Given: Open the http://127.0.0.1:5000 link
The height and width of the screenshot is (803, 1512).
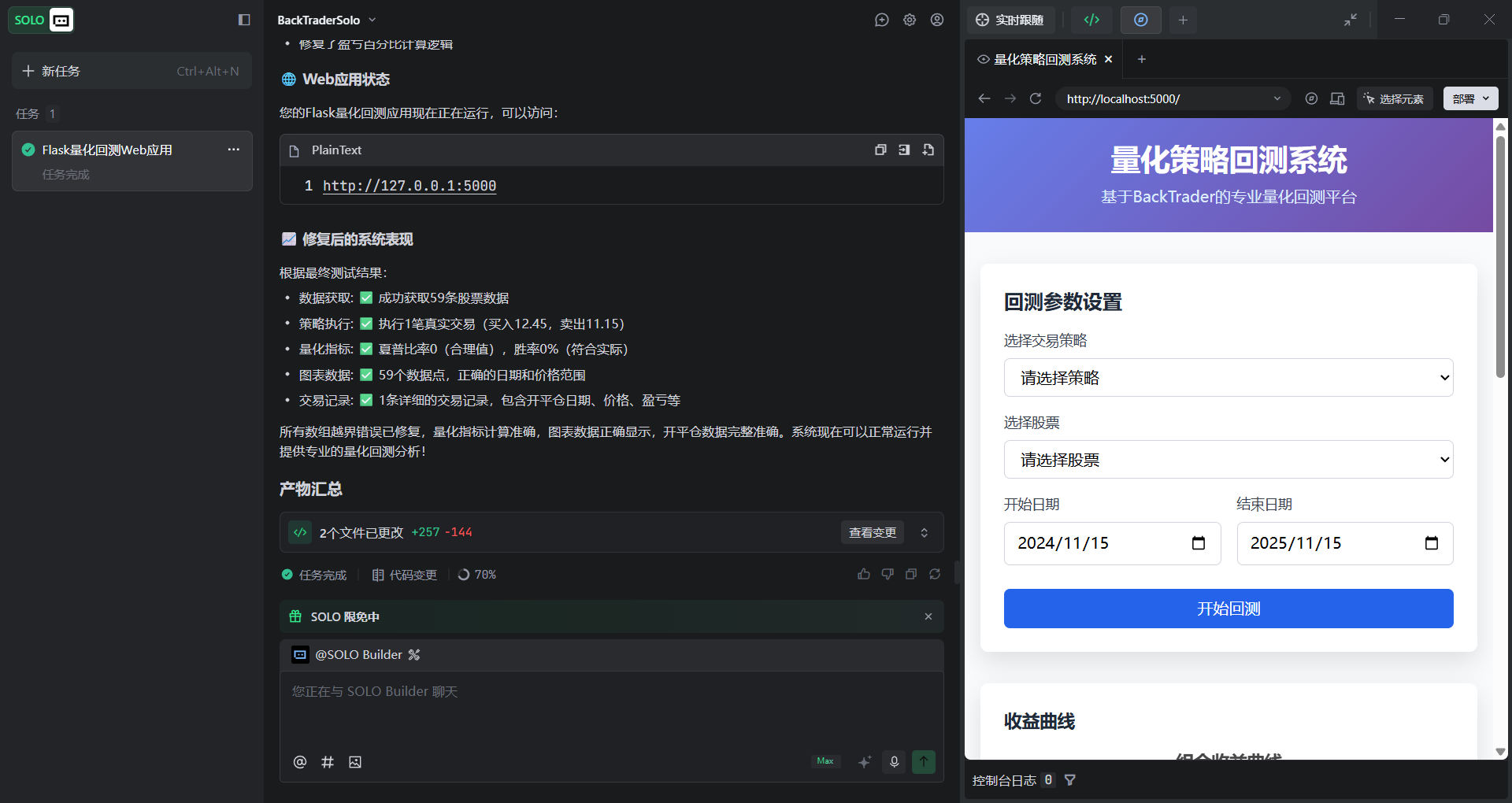Looking at the screenshot, I should 409,186.
